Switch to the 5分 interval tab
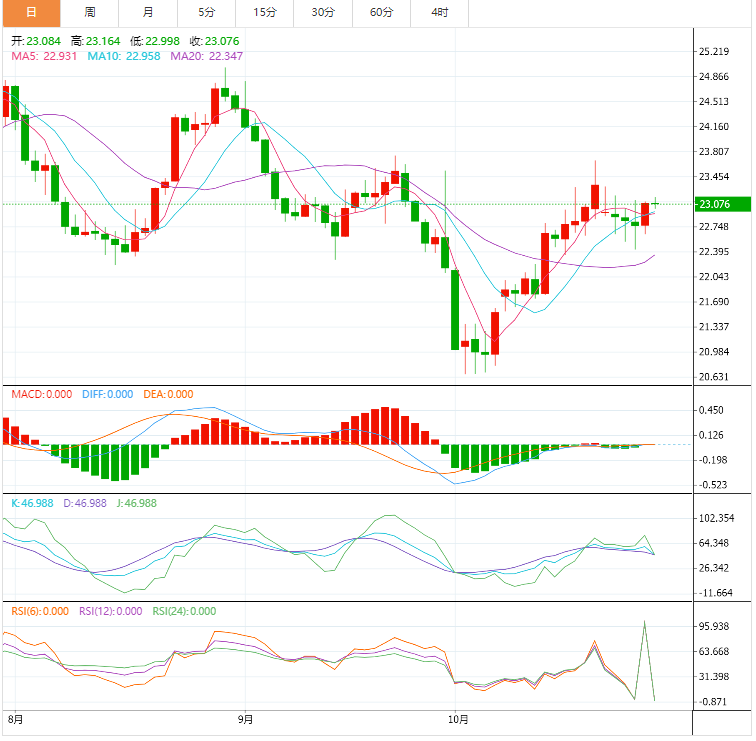756x741 pixels. (x=206, y=12)
